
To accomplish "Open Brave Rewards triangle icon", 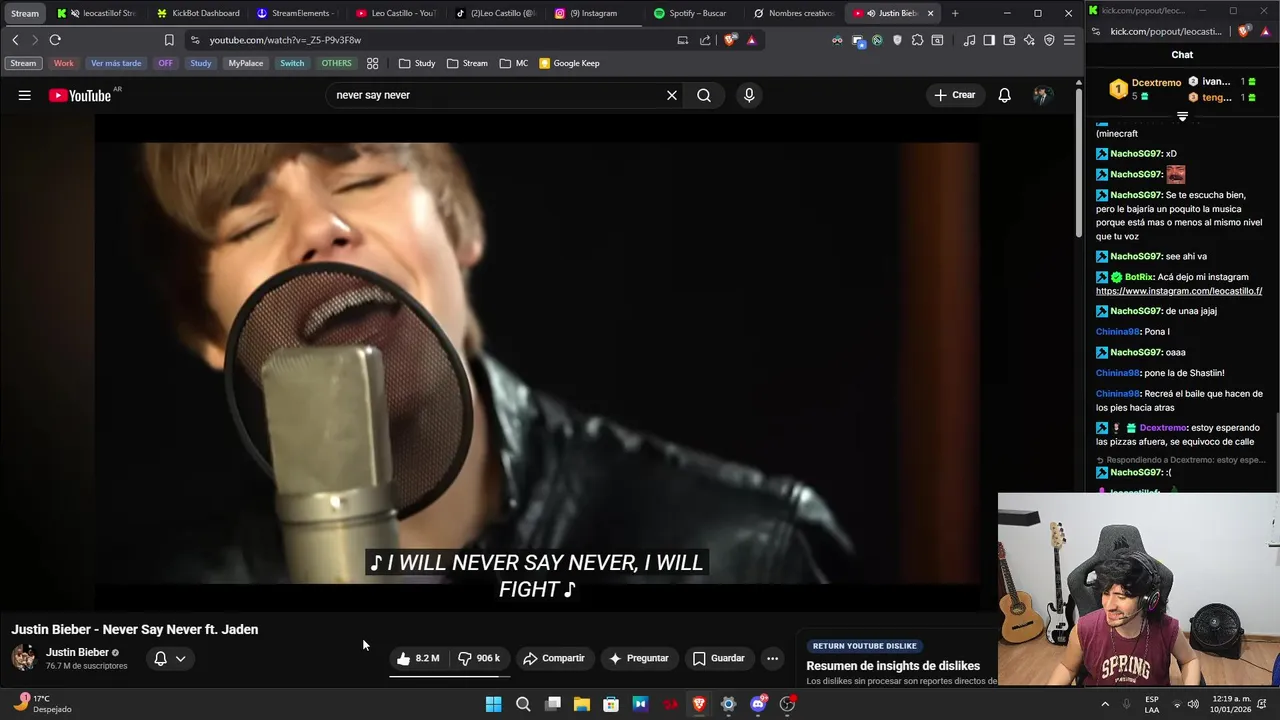I will pyautogui.click(x=751, y=40).
